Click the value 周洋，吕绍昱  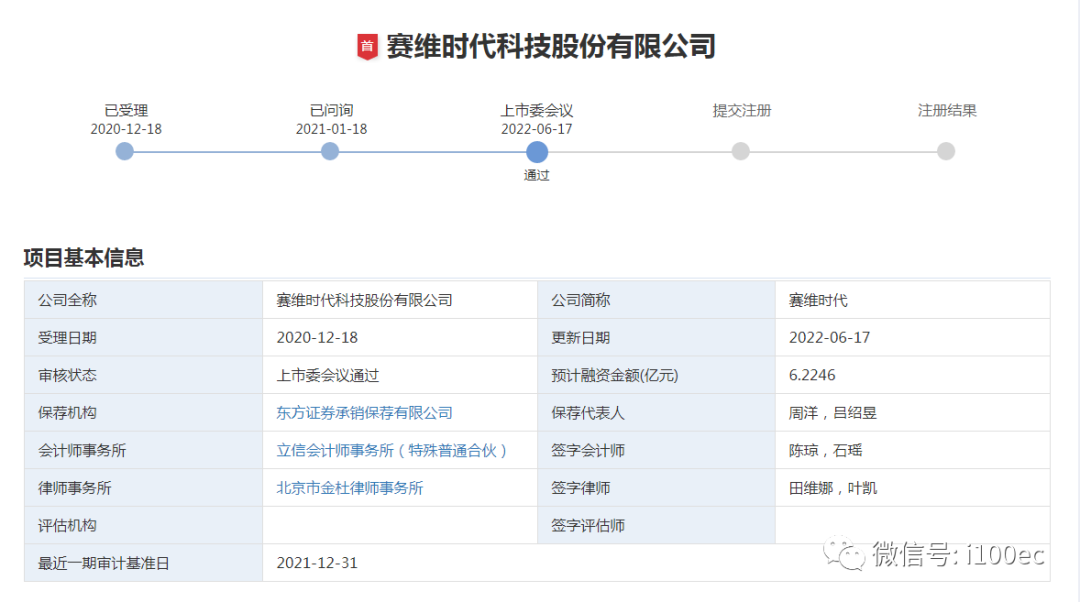(833, 413)
